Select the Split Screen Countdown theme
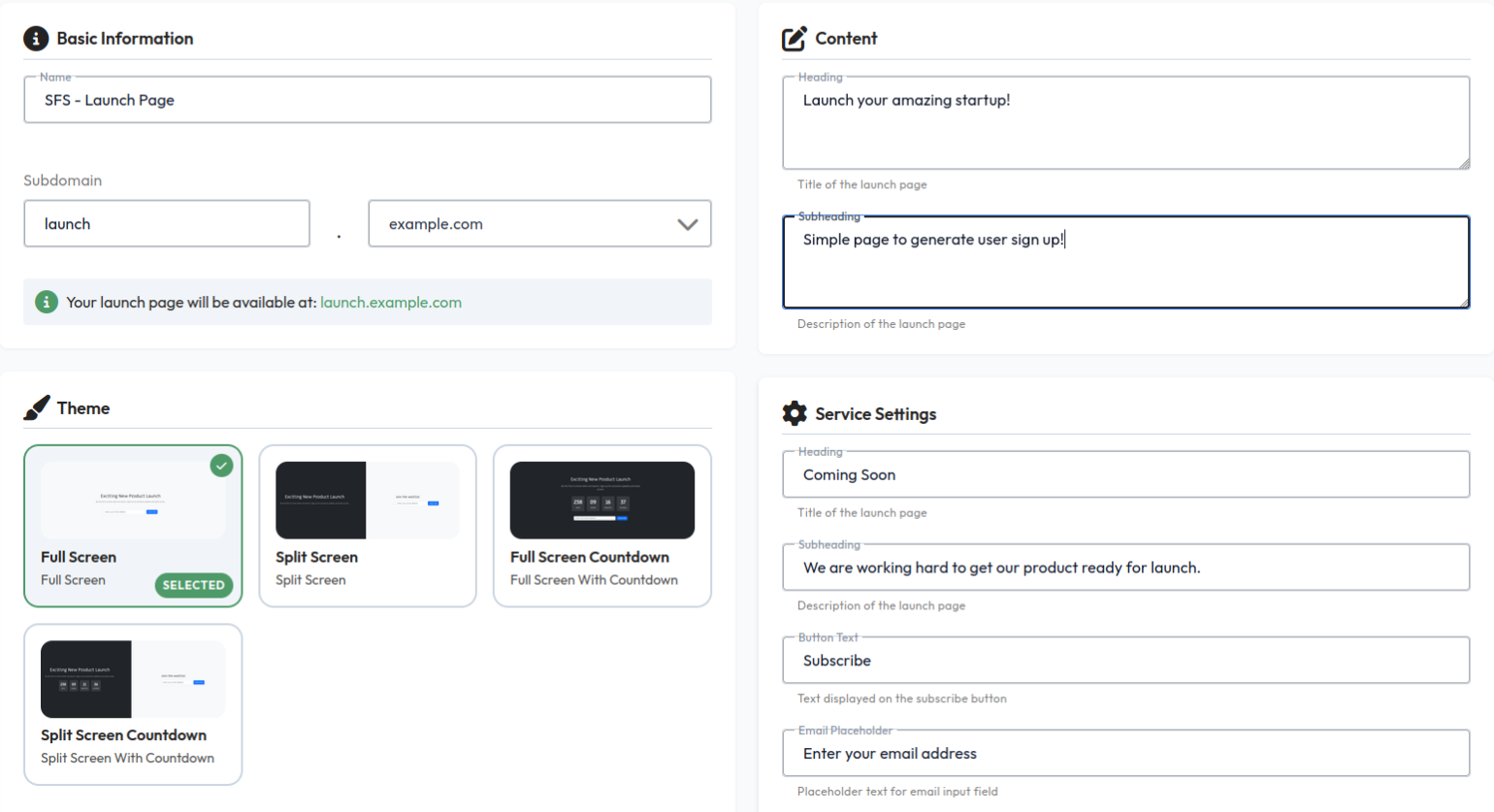1494x812 pixels. (133, 704)
